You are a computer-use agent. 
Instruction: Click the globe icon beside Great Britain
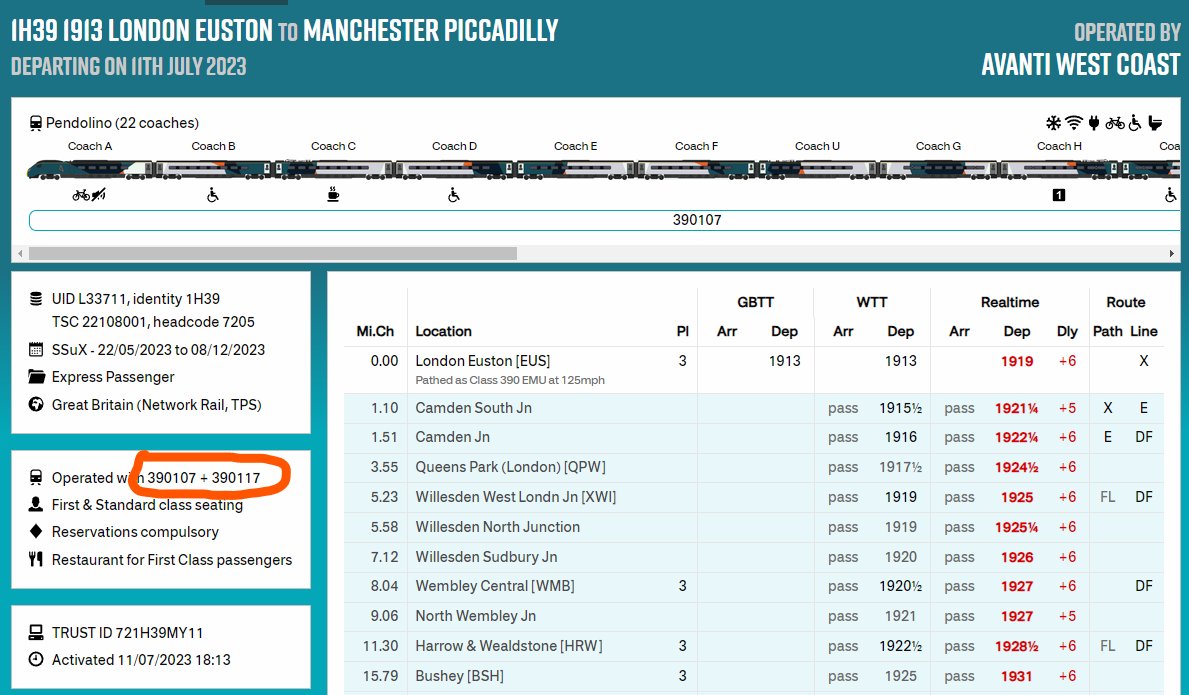[x=36, y=404]
